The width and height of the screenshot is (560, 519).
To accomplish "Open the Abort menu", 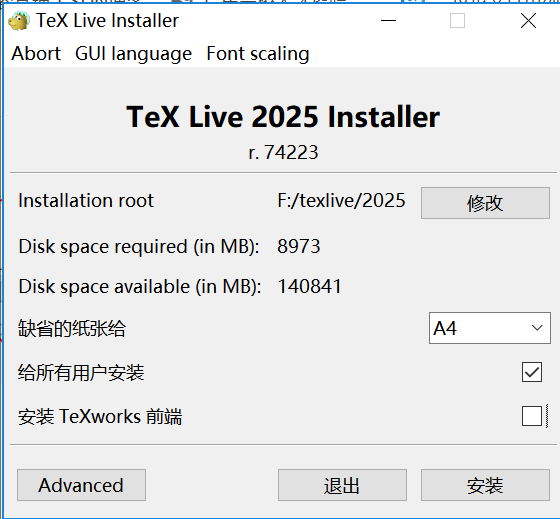I will point(36,54).
